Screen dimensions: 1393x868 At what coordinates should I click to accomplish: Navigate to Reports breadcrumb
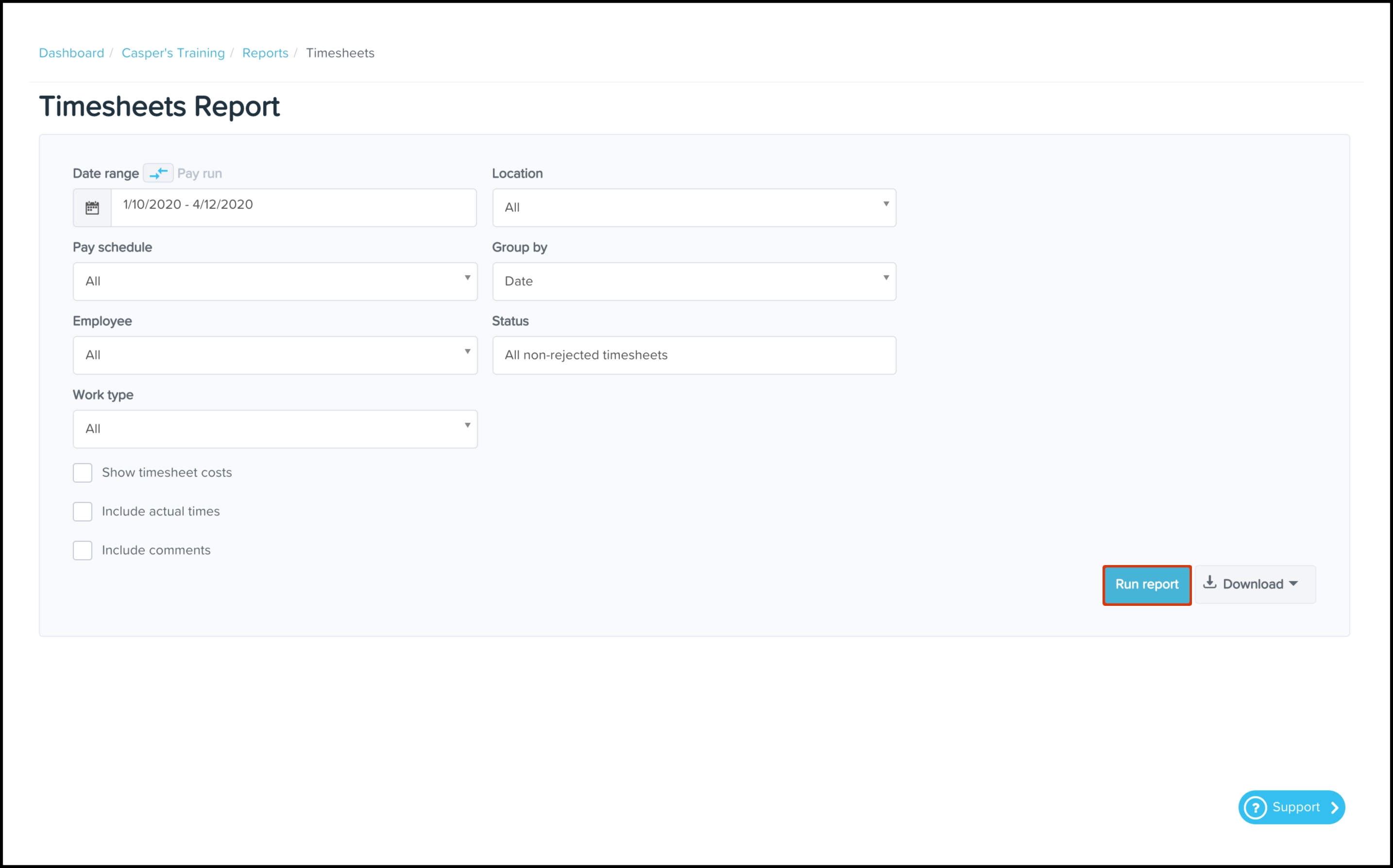click(265, 53)
